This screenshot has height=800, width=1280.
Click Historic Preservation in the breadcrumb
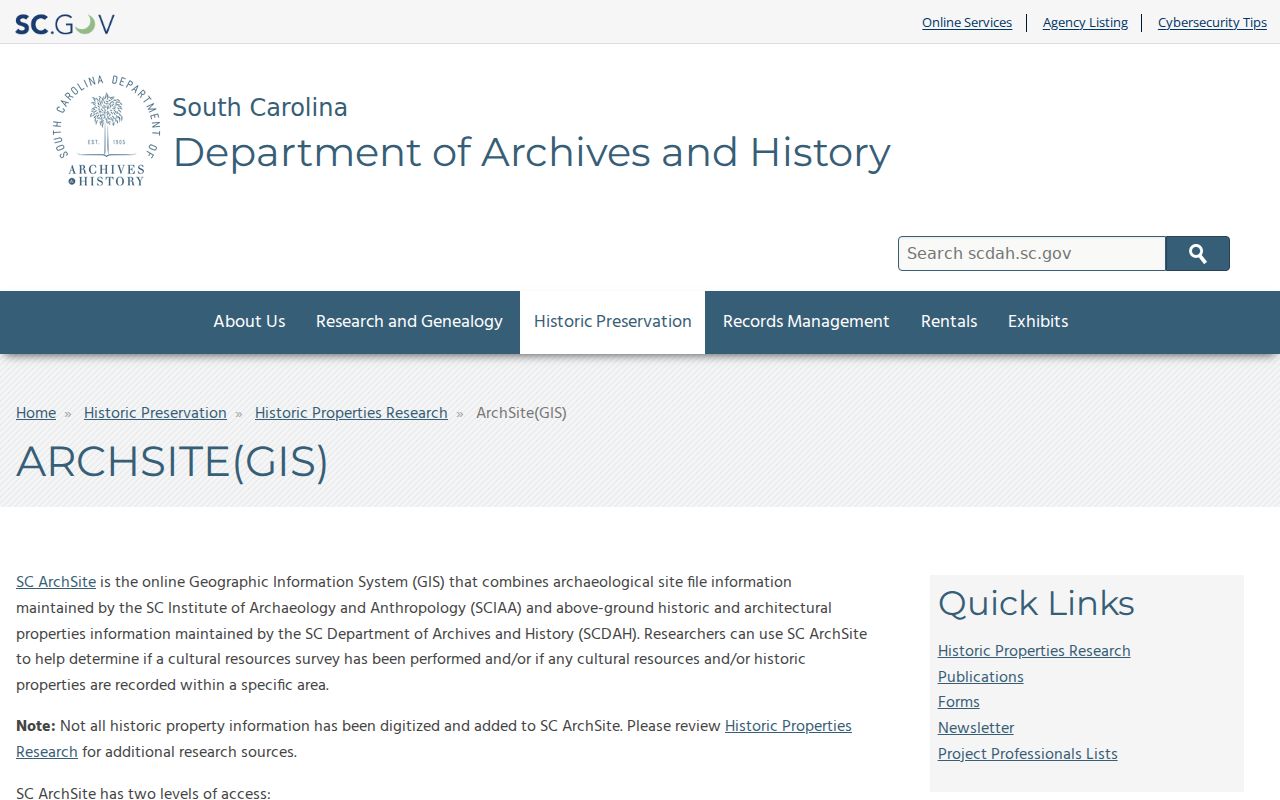[155, 413]
